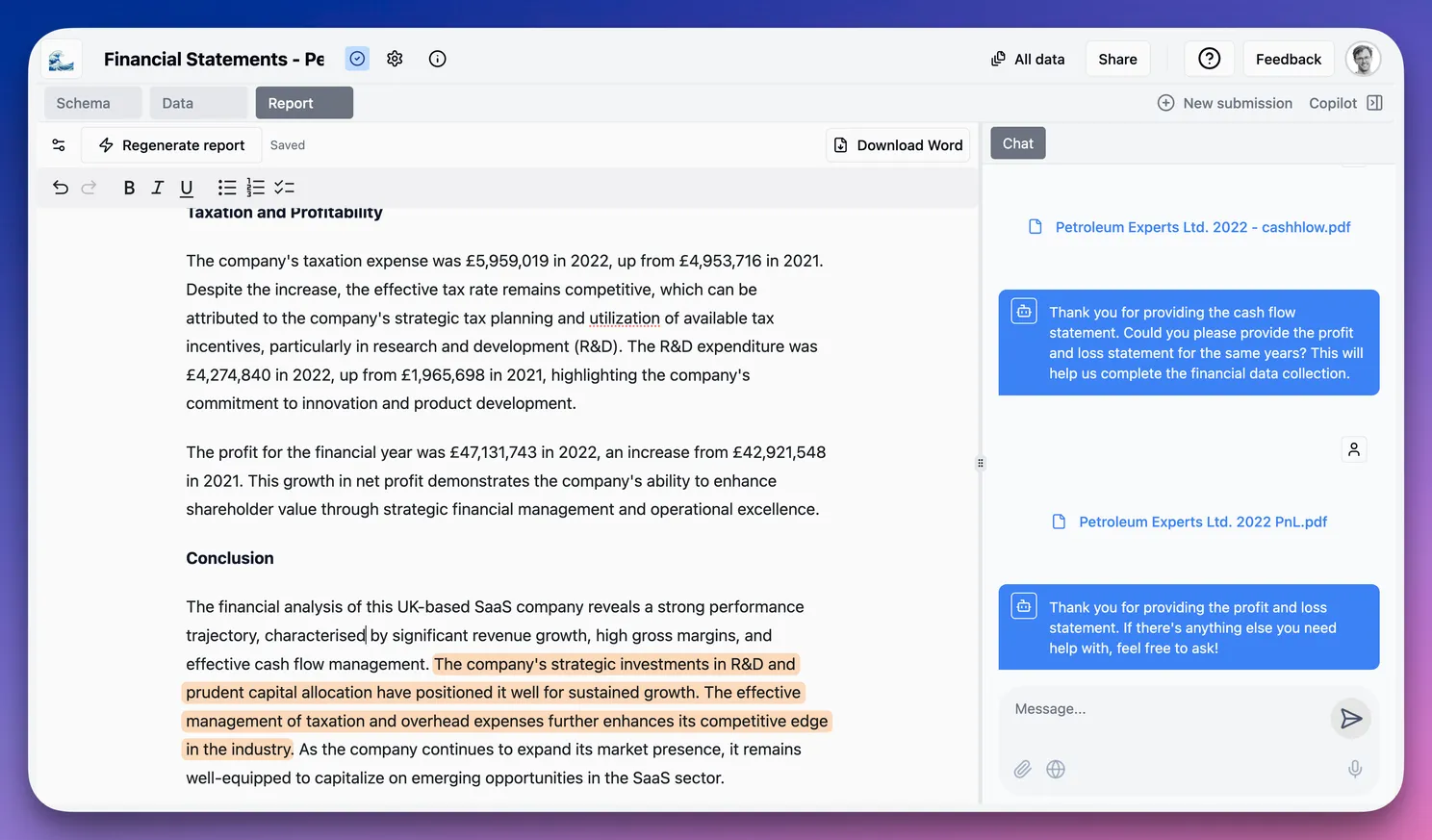Insert a checklist
Screen dimensions: 1432x840
click(284, 188)
